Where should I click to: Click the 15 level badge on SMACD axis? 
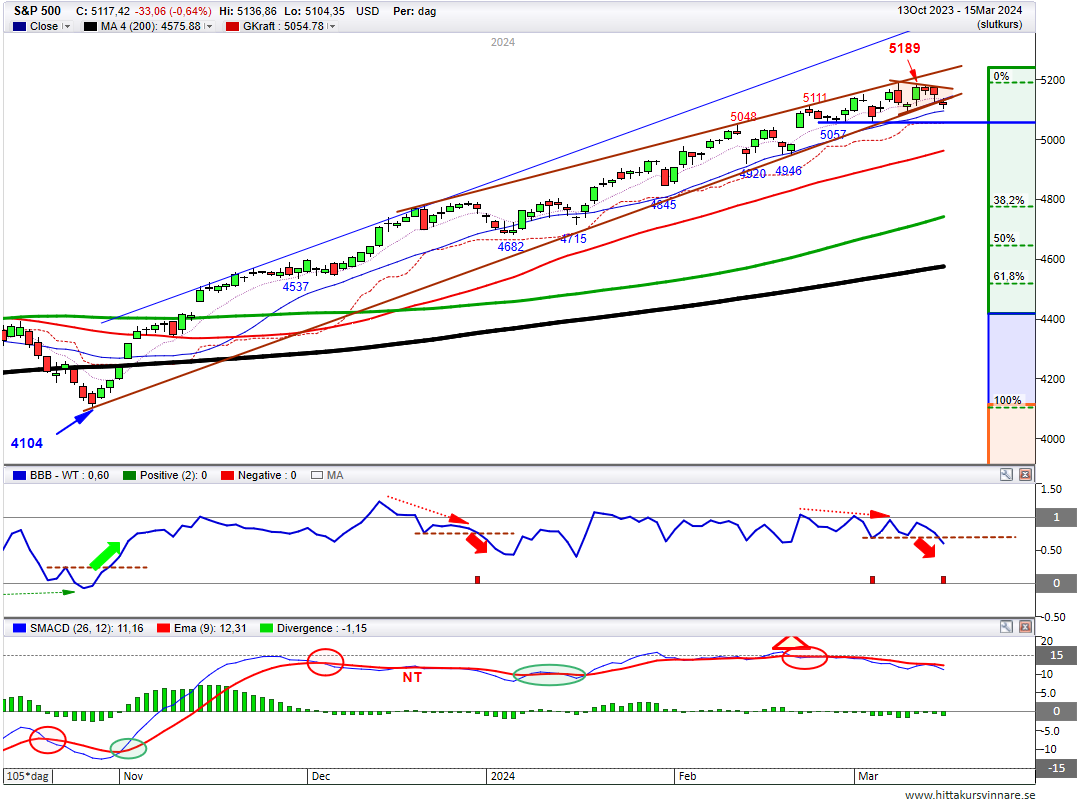tap(1057, 655)
